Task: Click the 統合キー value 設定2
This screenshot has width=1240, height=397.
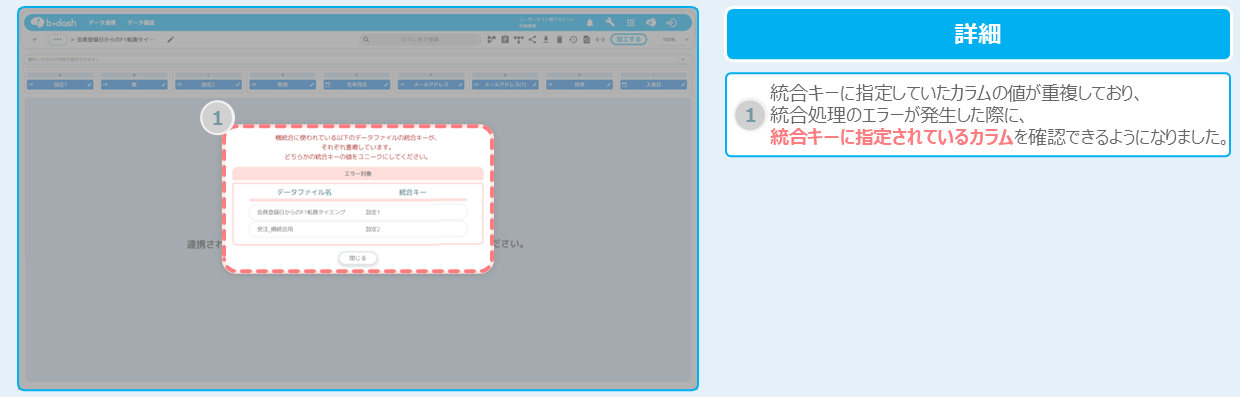Action: click(373, 229)
